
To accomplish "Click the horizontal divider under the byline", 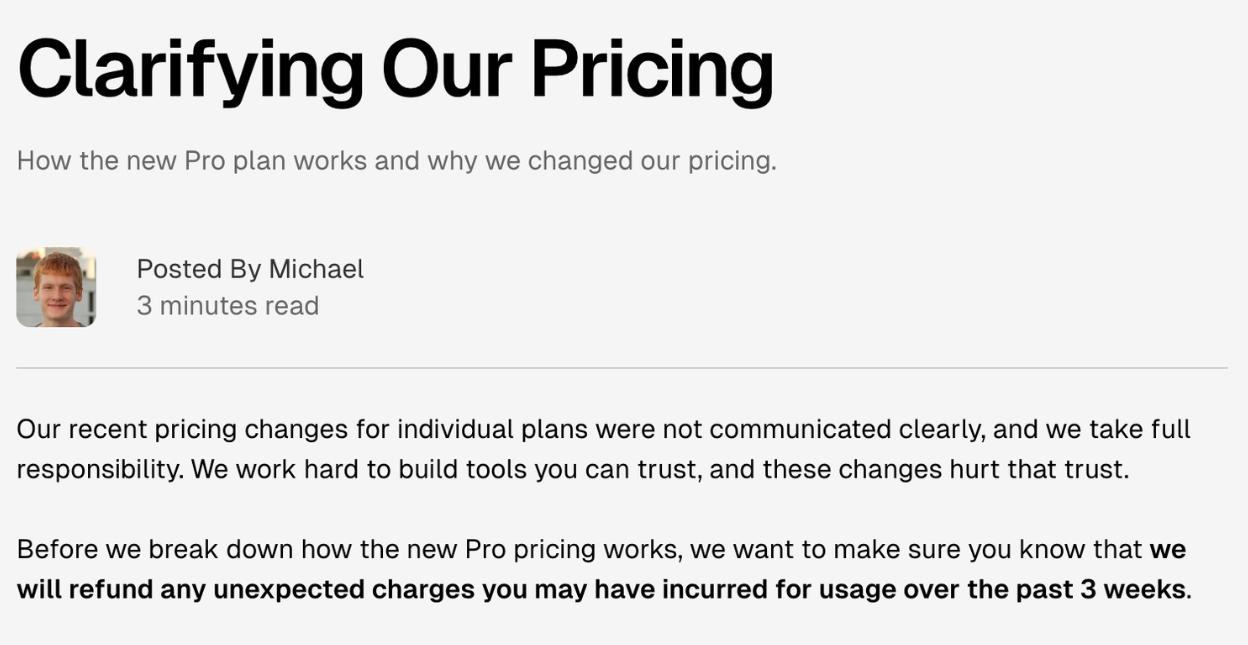I will click(622, 368).
